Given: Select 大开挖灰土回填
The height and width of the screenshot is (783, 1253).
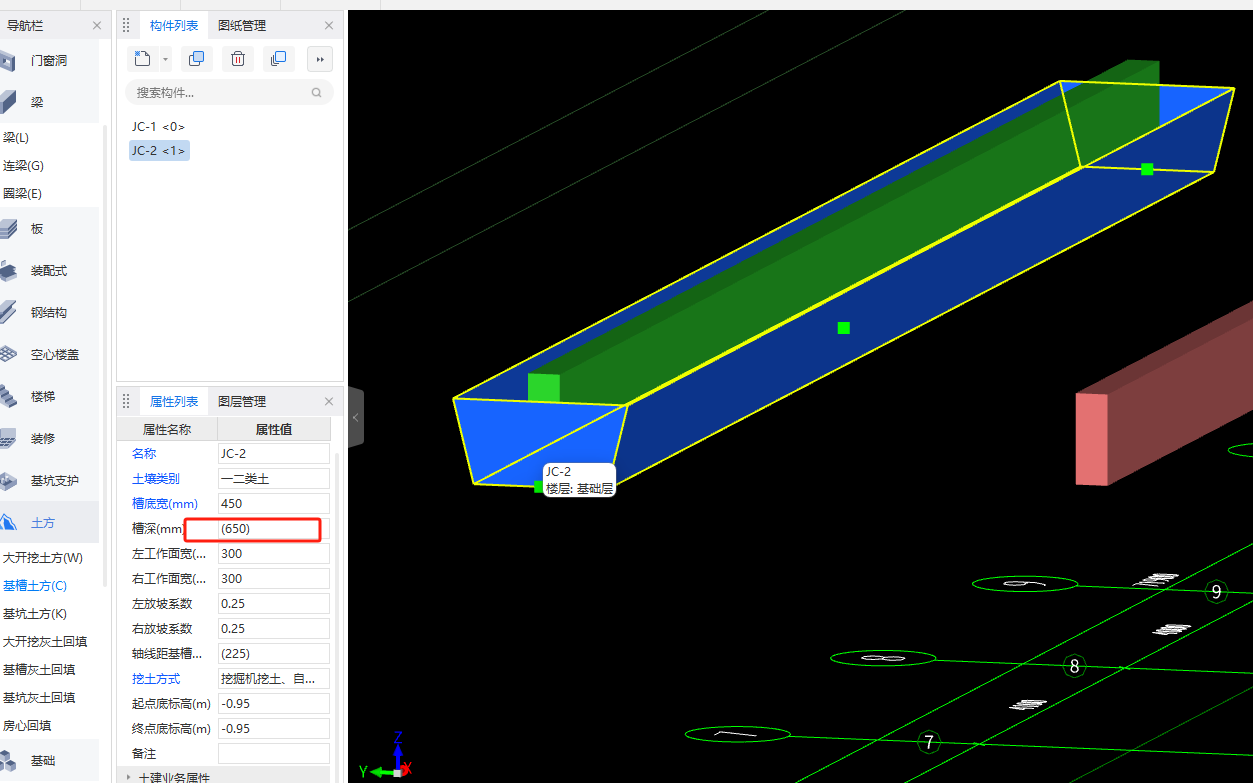Looking at the screenshot, I should pos(45,642).
